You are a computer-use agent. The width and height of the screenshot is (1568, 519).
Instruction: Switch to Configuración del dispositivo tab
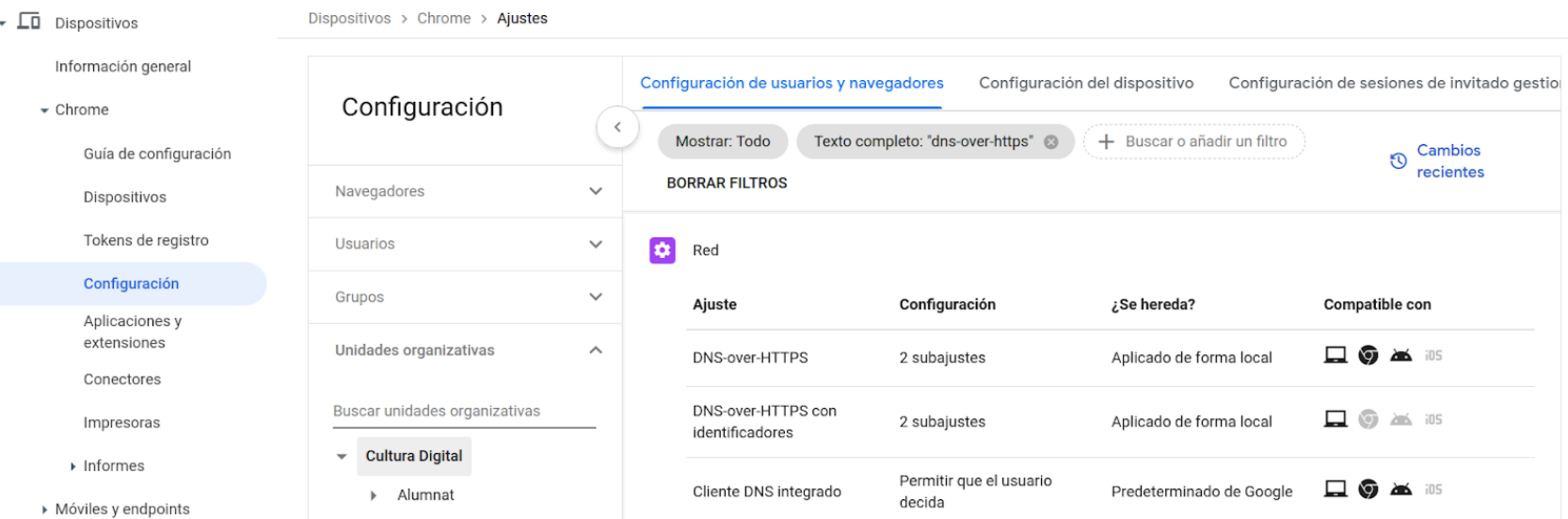click(x=1085, y=83)
